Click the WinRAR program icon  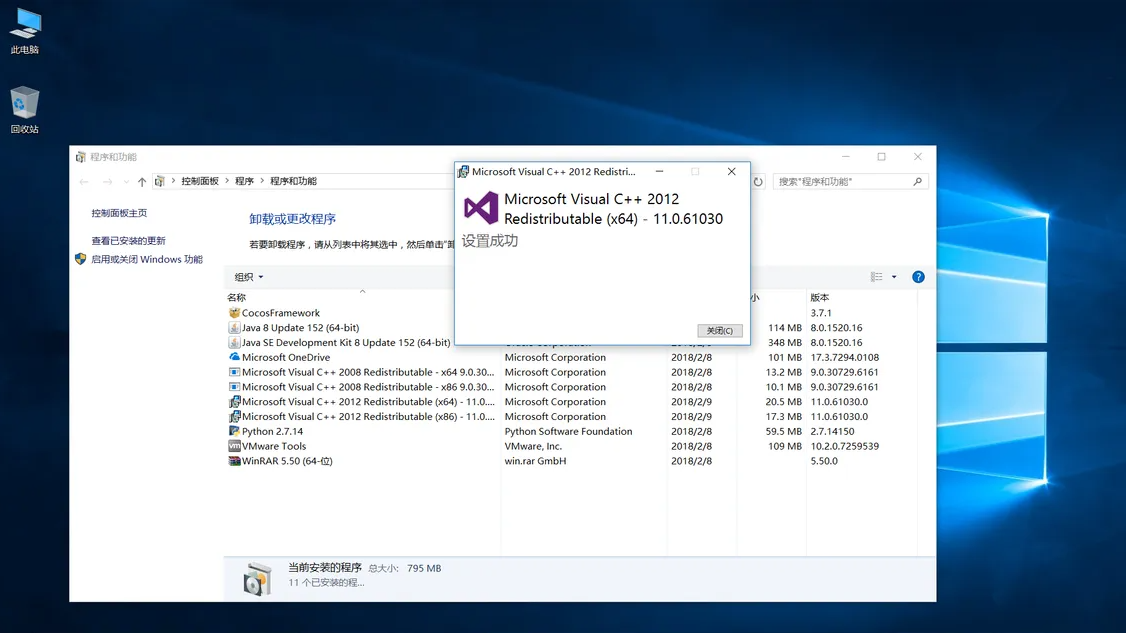coord(234,461)
